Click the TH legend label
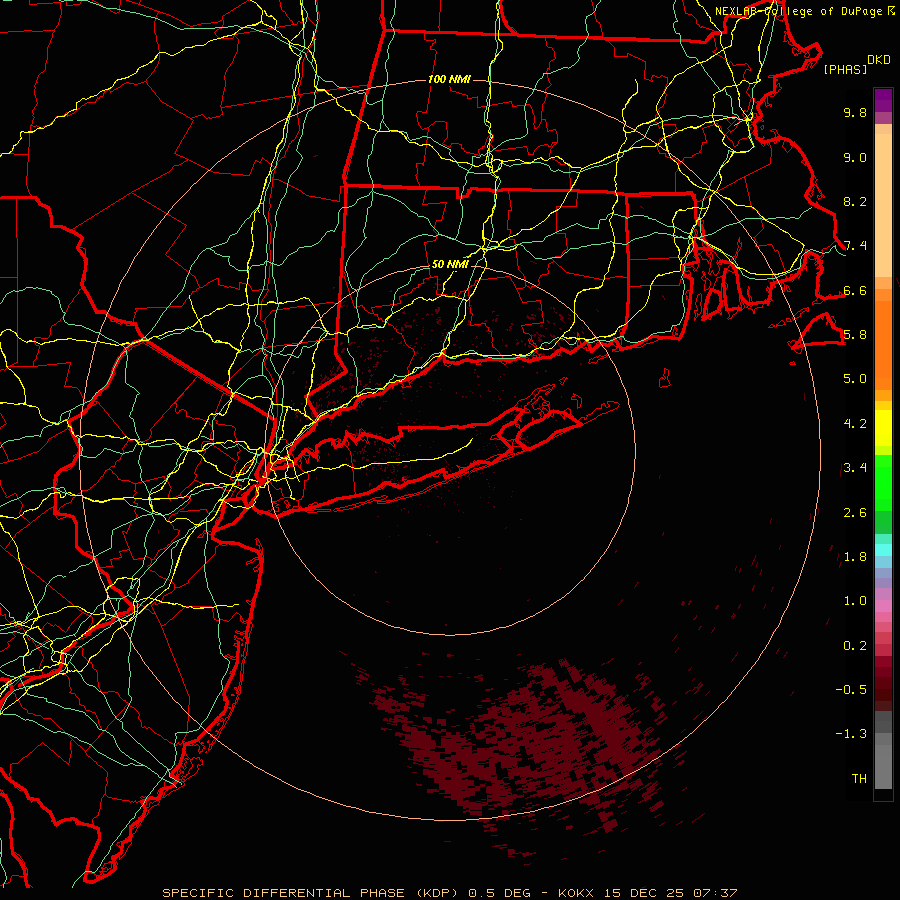The height and width of the screenshot is (900, 900). click(x=859, y=779)
